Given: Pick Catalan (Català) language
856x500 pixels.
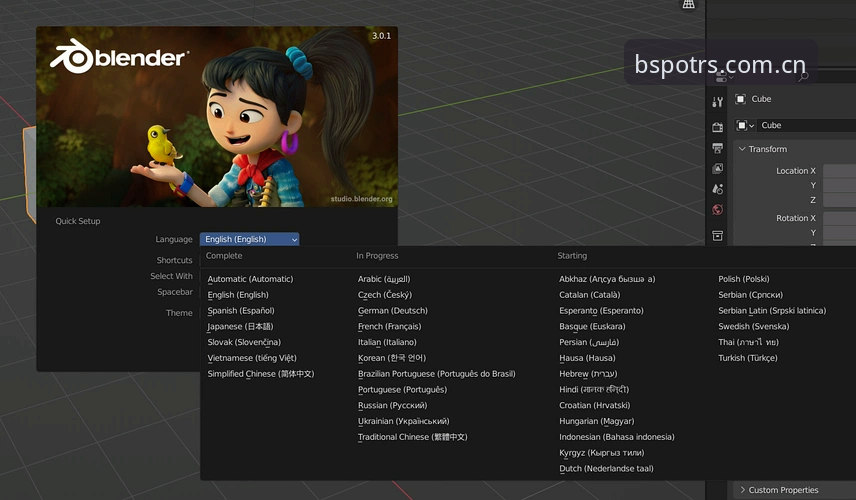Looking at the screenshot, I should tap(590, 295).
